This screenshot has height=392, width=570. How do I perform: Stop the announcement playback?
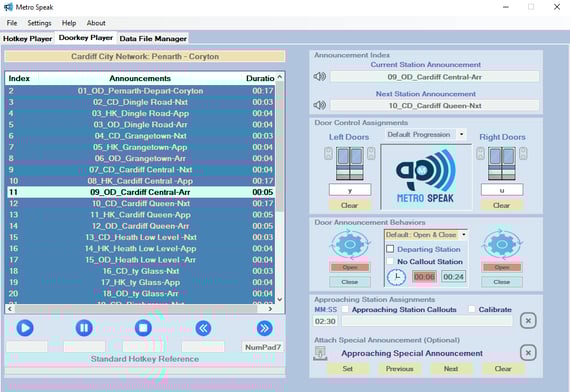[143, 328]
